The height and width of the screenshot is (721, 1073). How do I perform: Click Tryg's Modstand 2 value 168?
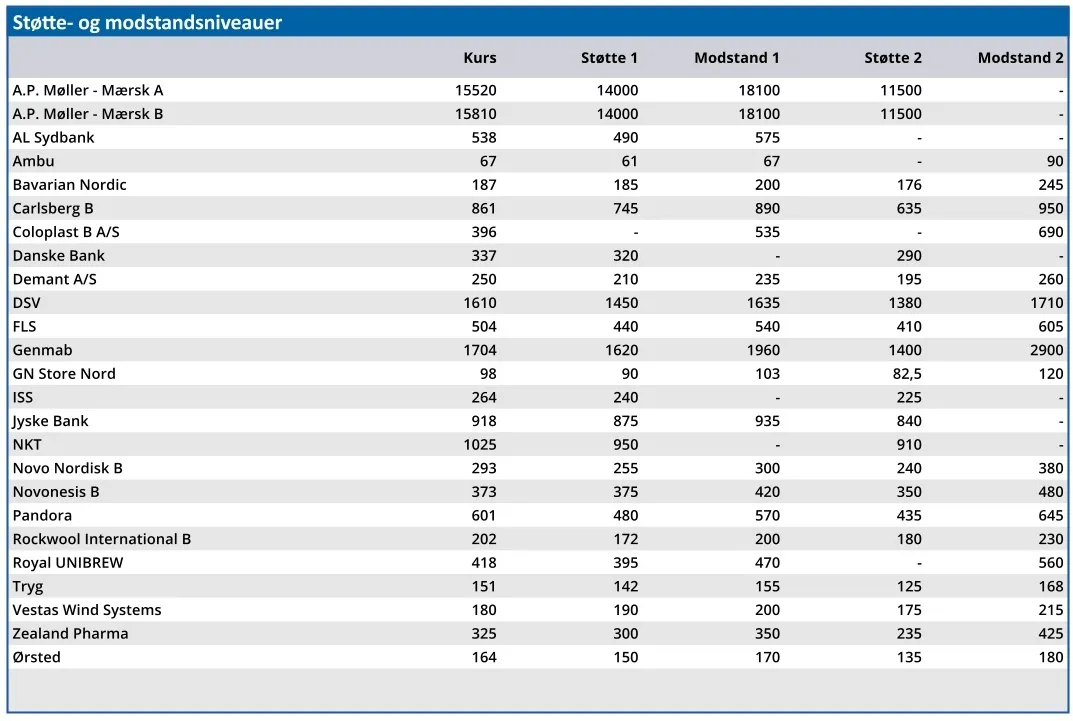click(1051, 586)
